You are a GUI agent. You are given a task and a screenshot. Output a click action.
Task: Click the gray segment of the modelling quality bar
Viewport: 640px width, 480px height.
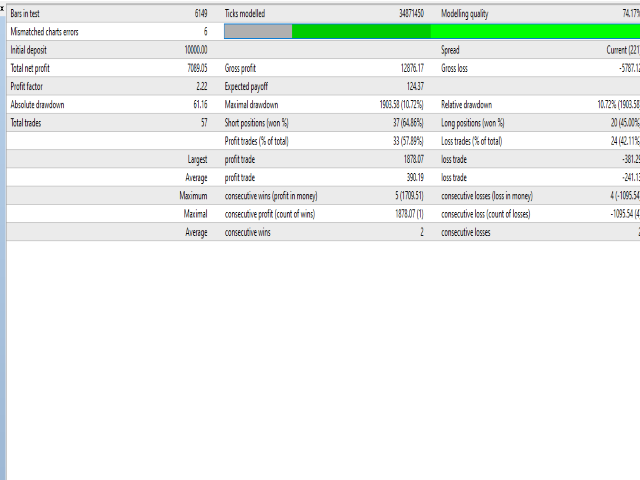click(258, 32)
